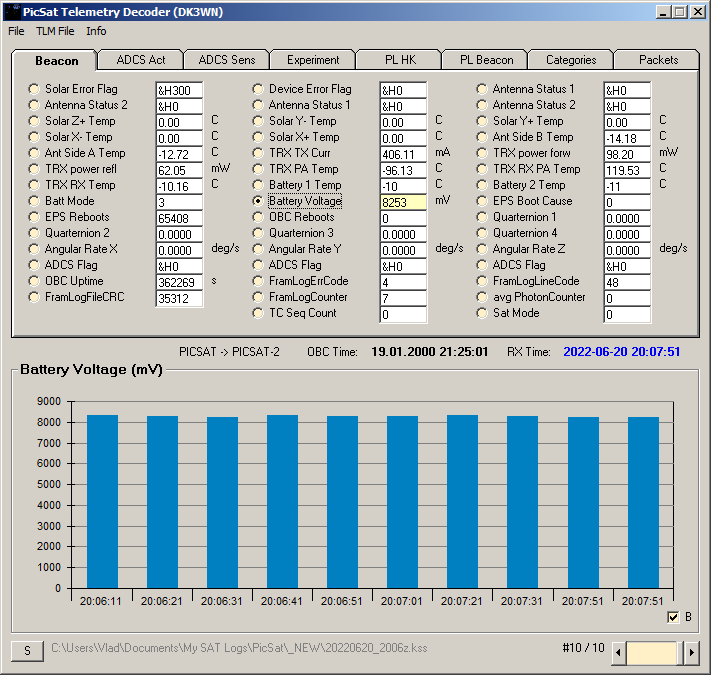
Task: Select the FramLogFileCRC radio button
Action: (x=34, y=297)
